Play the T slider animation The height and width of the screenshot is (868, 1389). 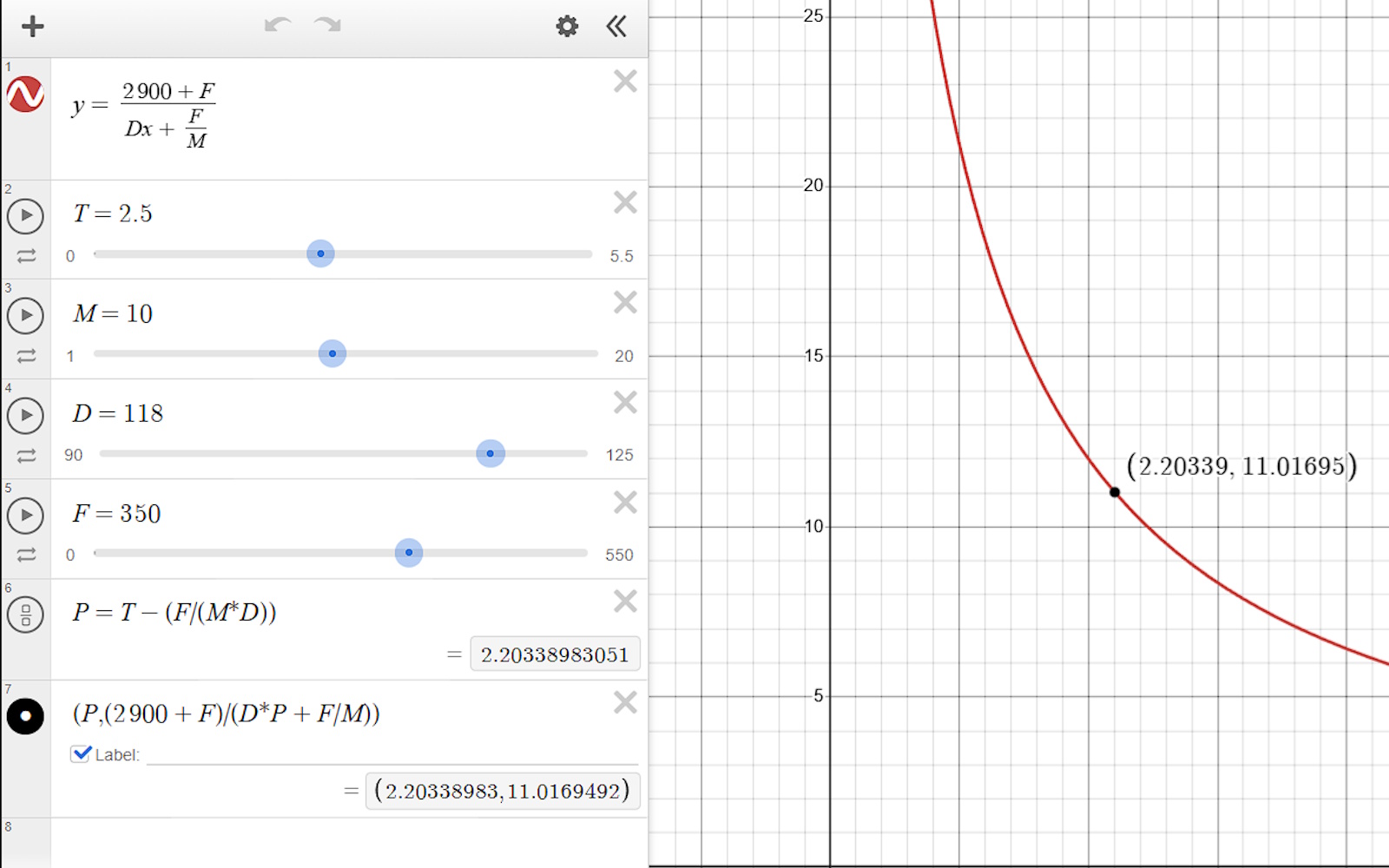click(25, 216)
